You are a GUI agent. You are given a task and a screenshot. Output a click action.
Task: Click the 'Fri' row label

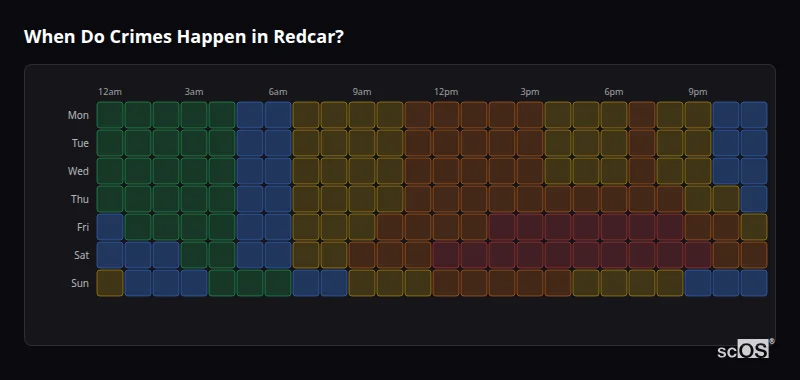(x=83, y=227)
